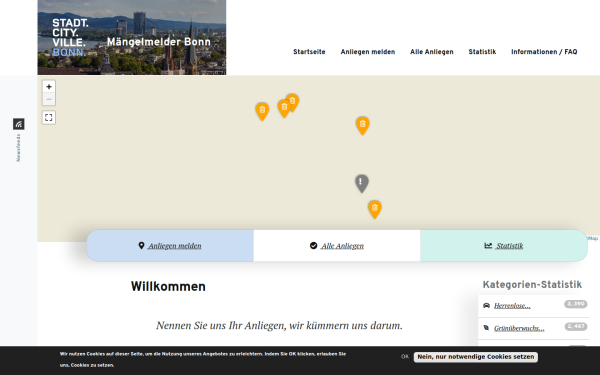This screenshot has width=600, height=375.
Task: Open Alle Anliegen in the top navigation
Action: click(432, 52)
